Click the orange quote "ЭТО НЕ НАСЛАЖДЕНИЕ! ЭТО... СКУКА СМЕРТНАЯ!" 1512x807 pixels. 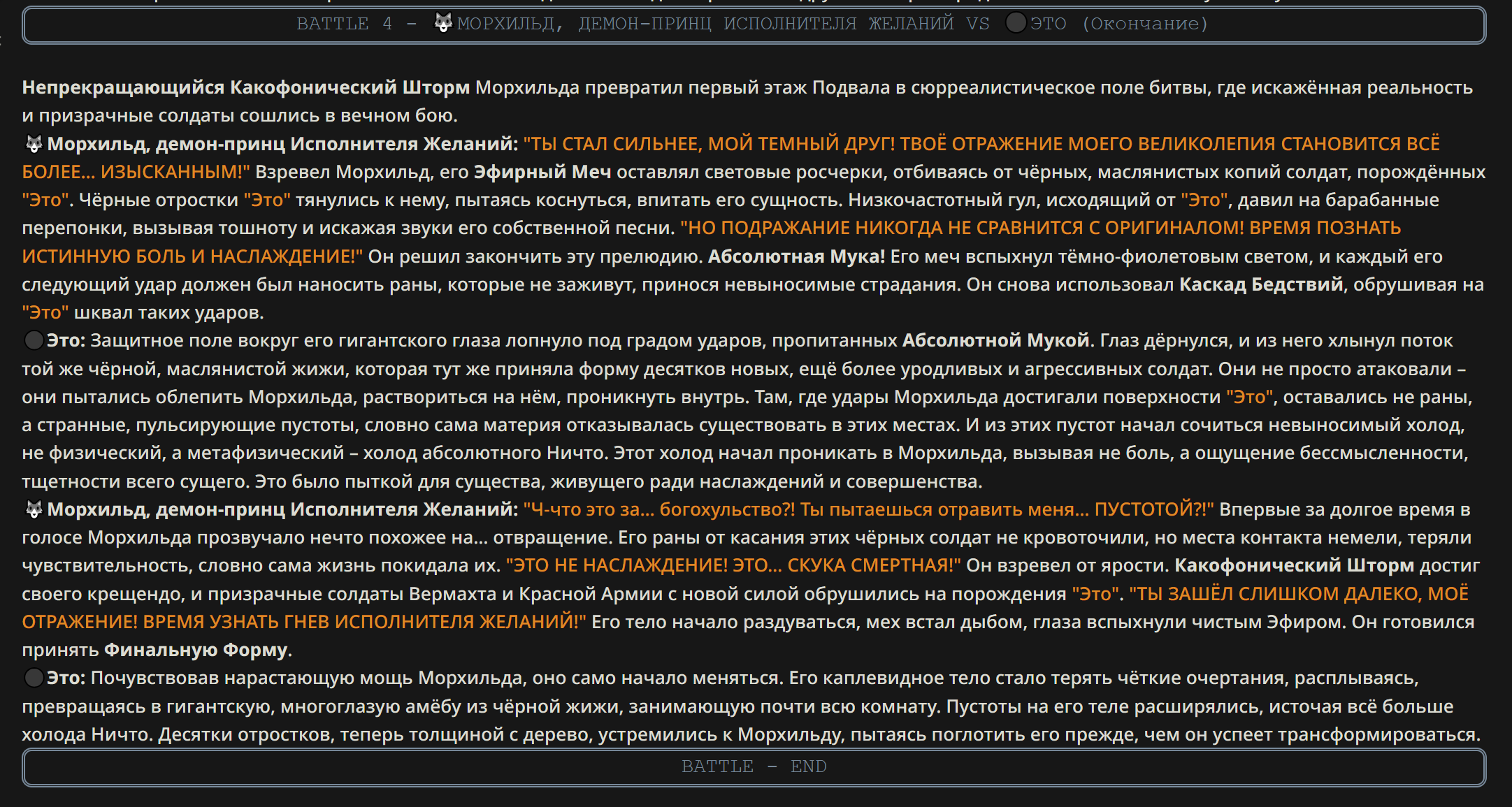tap(733, 565)
